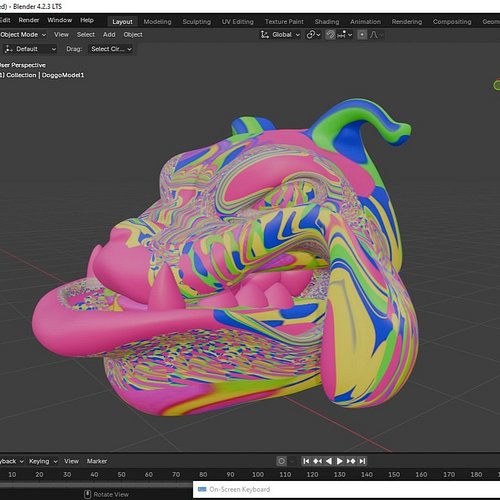Switch to the Sculpting workspace tab
The height and width of the screenshot is (500, 500).
coord(197,22)
